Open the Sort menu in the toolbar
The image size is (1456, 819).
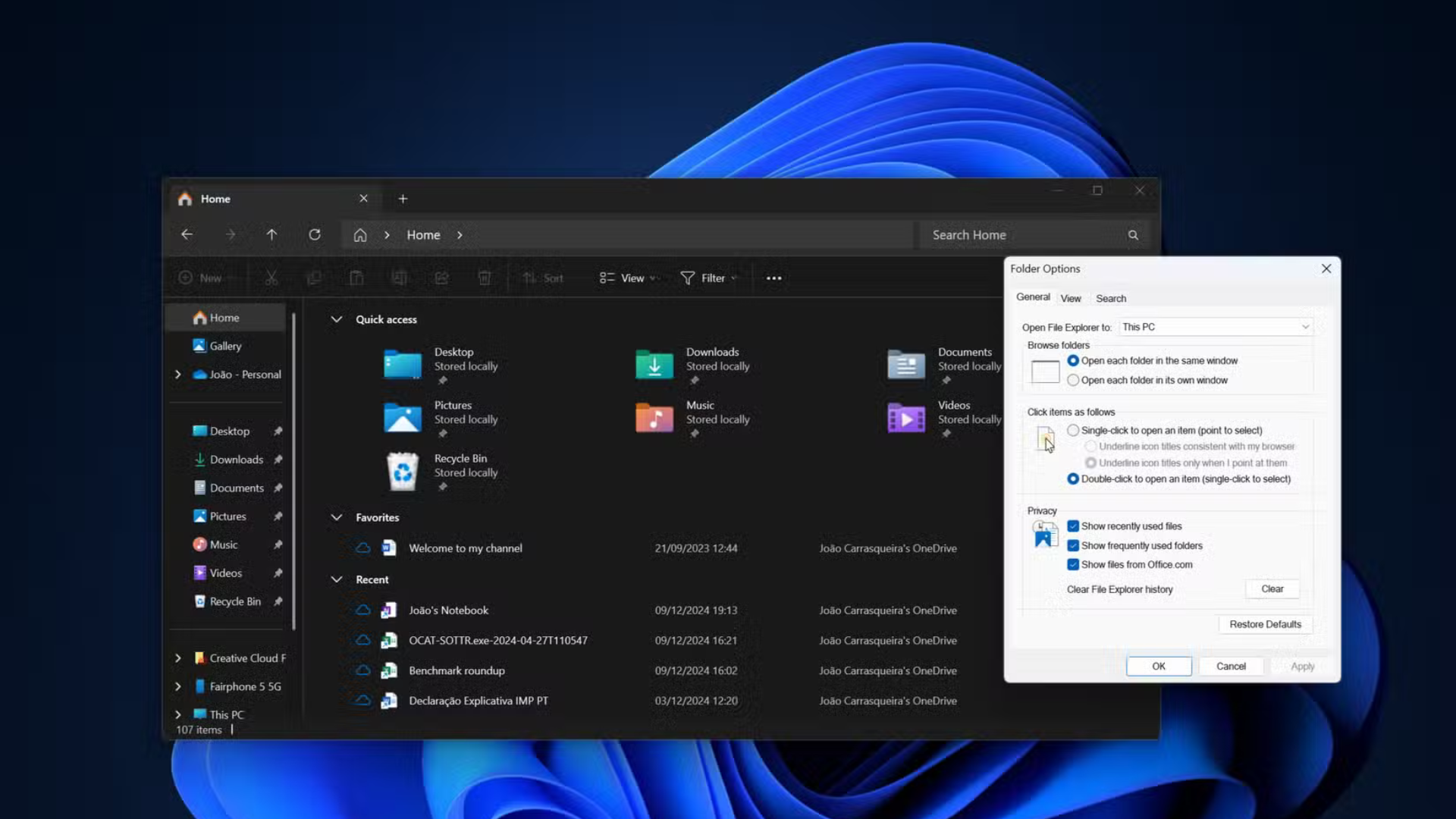pos(542,278)
